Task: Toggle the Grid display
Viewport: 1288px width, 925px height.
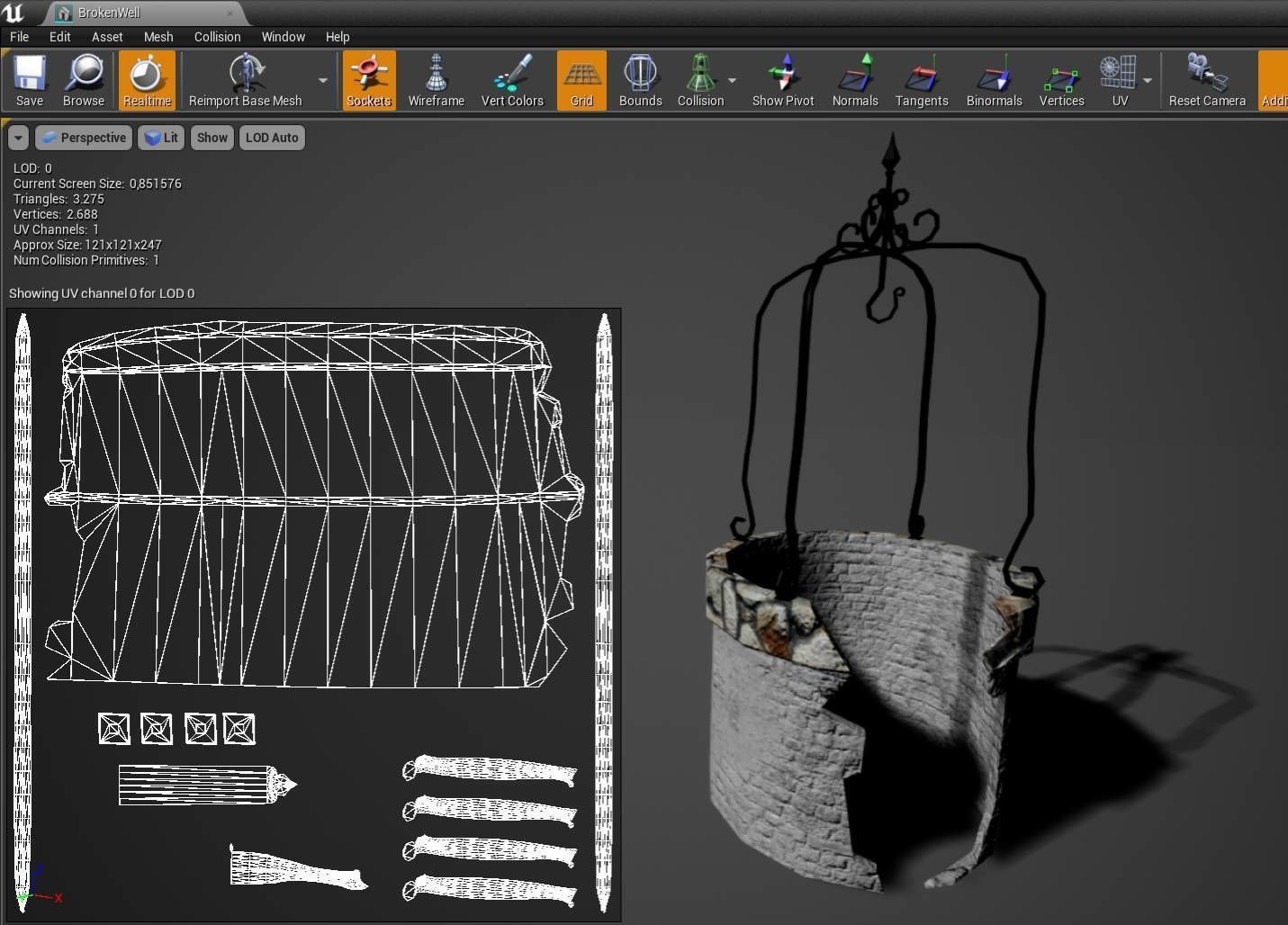Action: coord(581,80)
